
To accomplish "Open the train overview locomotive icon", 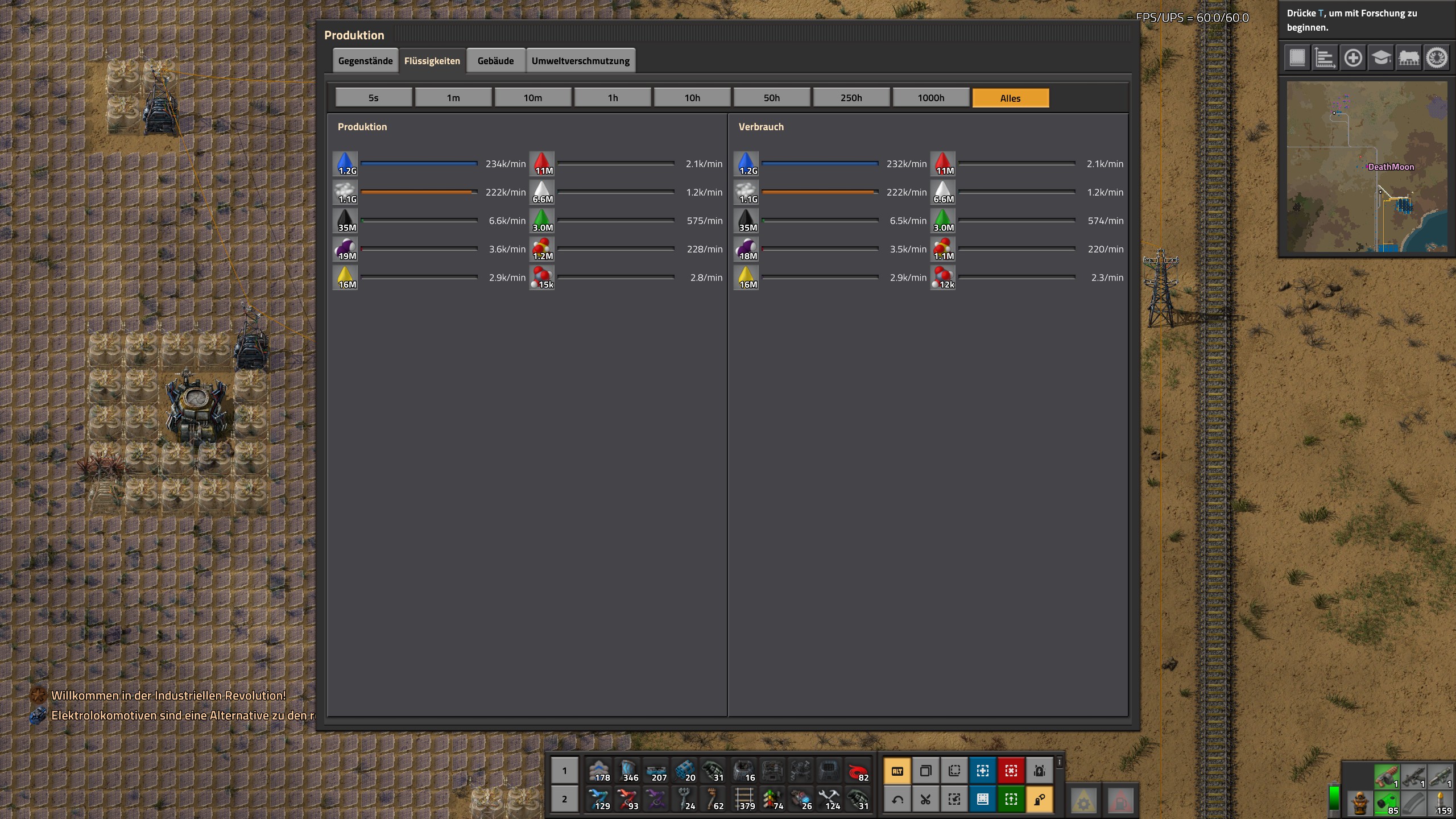I will (1409, 57).
